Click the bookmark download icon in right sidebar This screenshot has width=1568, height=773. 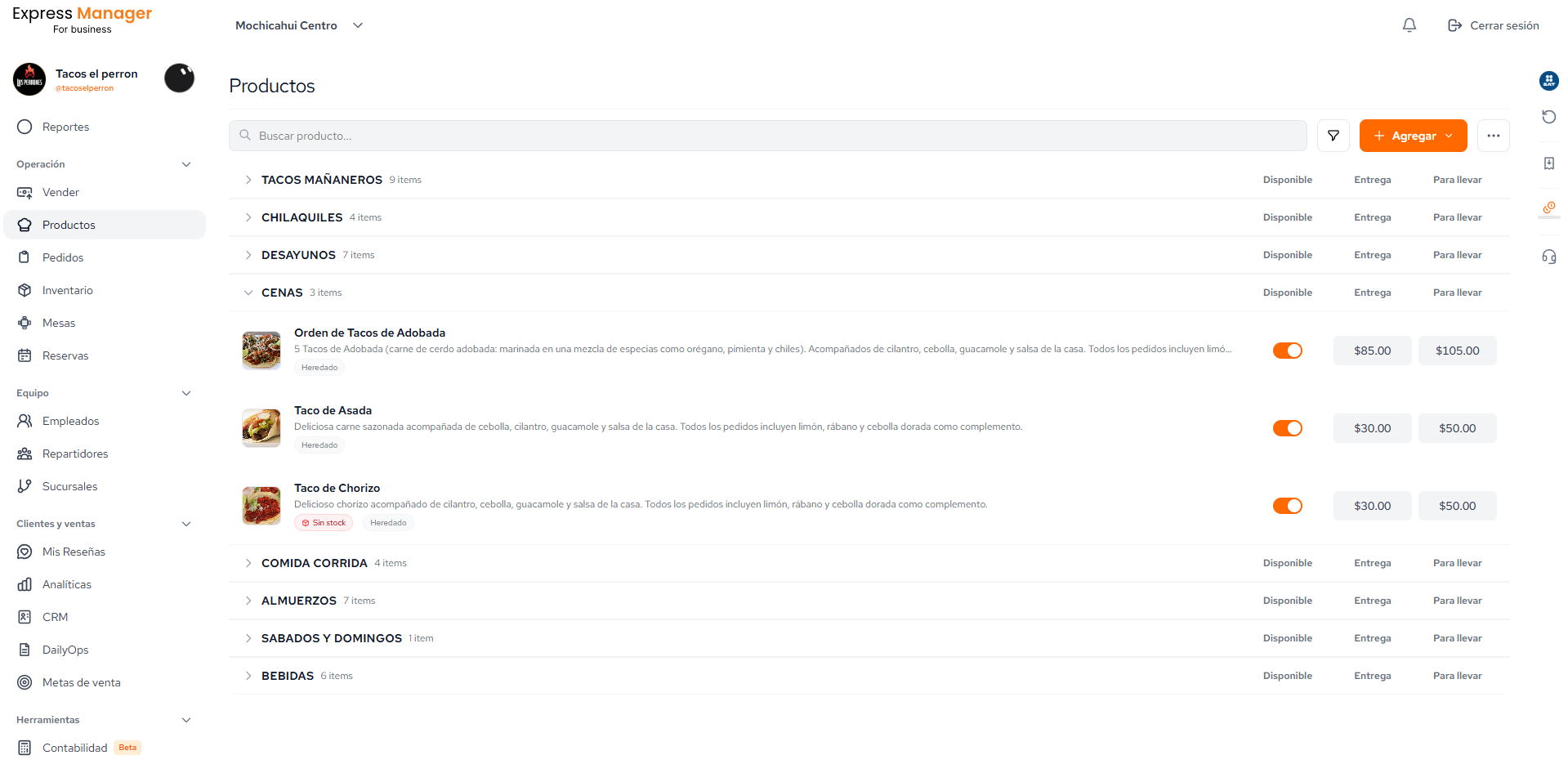point(1548,163)
